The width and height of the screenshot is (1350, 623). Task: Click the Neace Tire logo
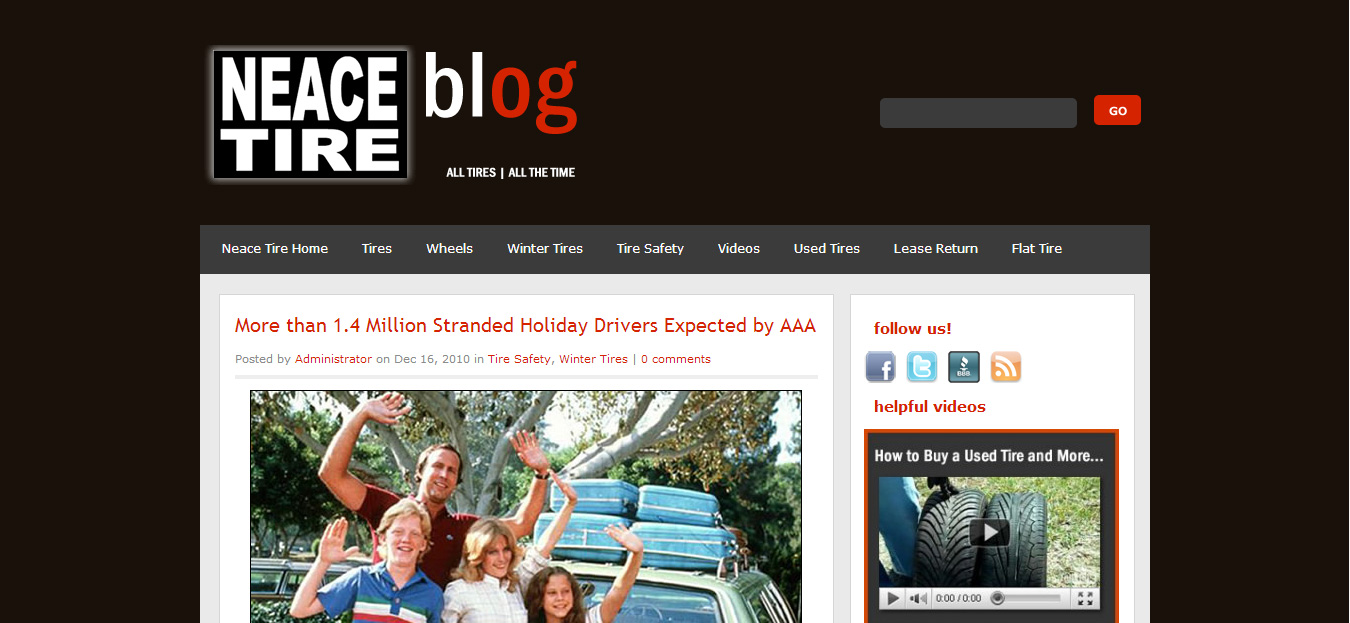click(310, 114)
